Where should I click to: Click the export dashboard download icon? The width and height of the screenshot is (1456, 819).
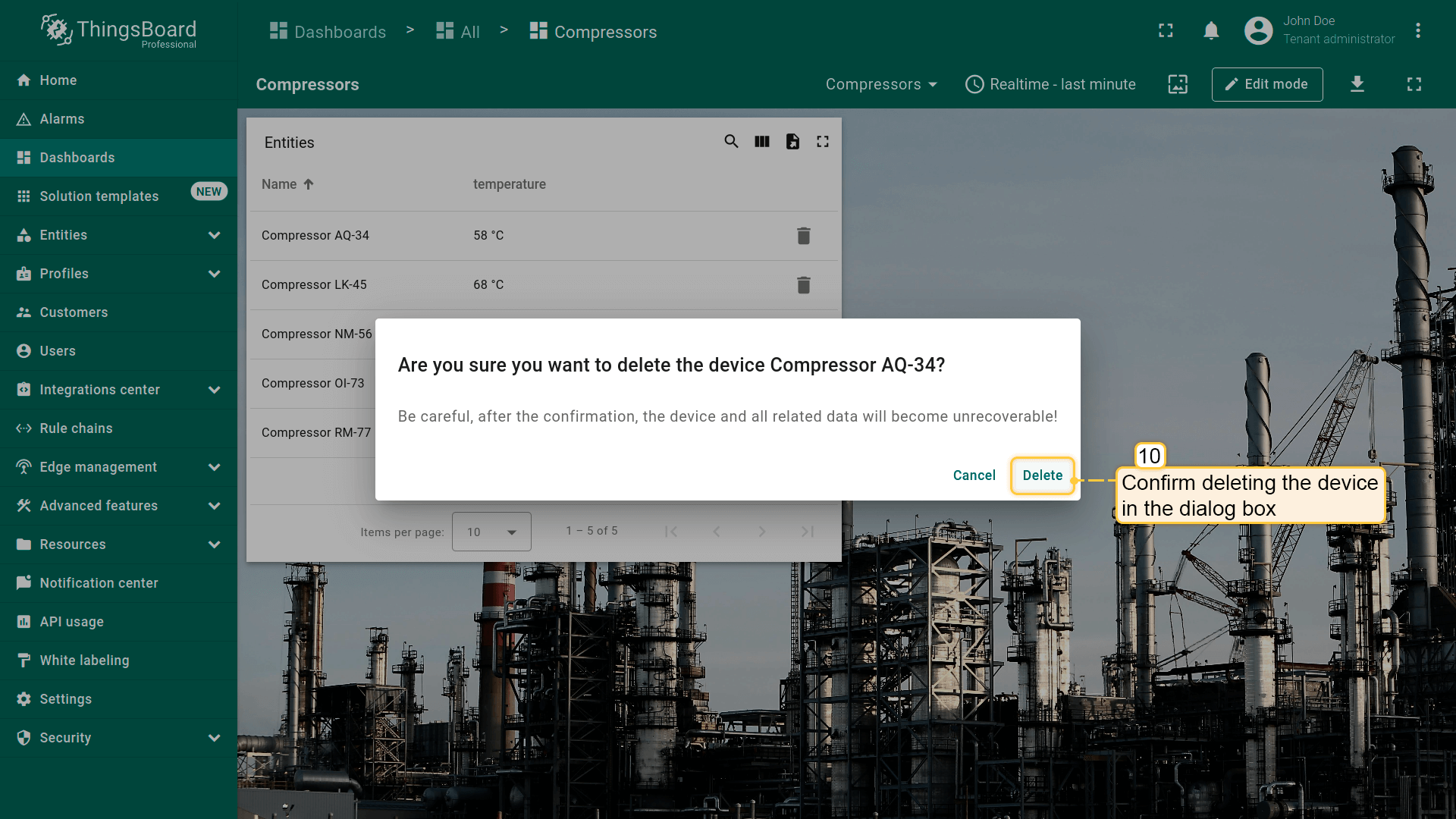1357,84
